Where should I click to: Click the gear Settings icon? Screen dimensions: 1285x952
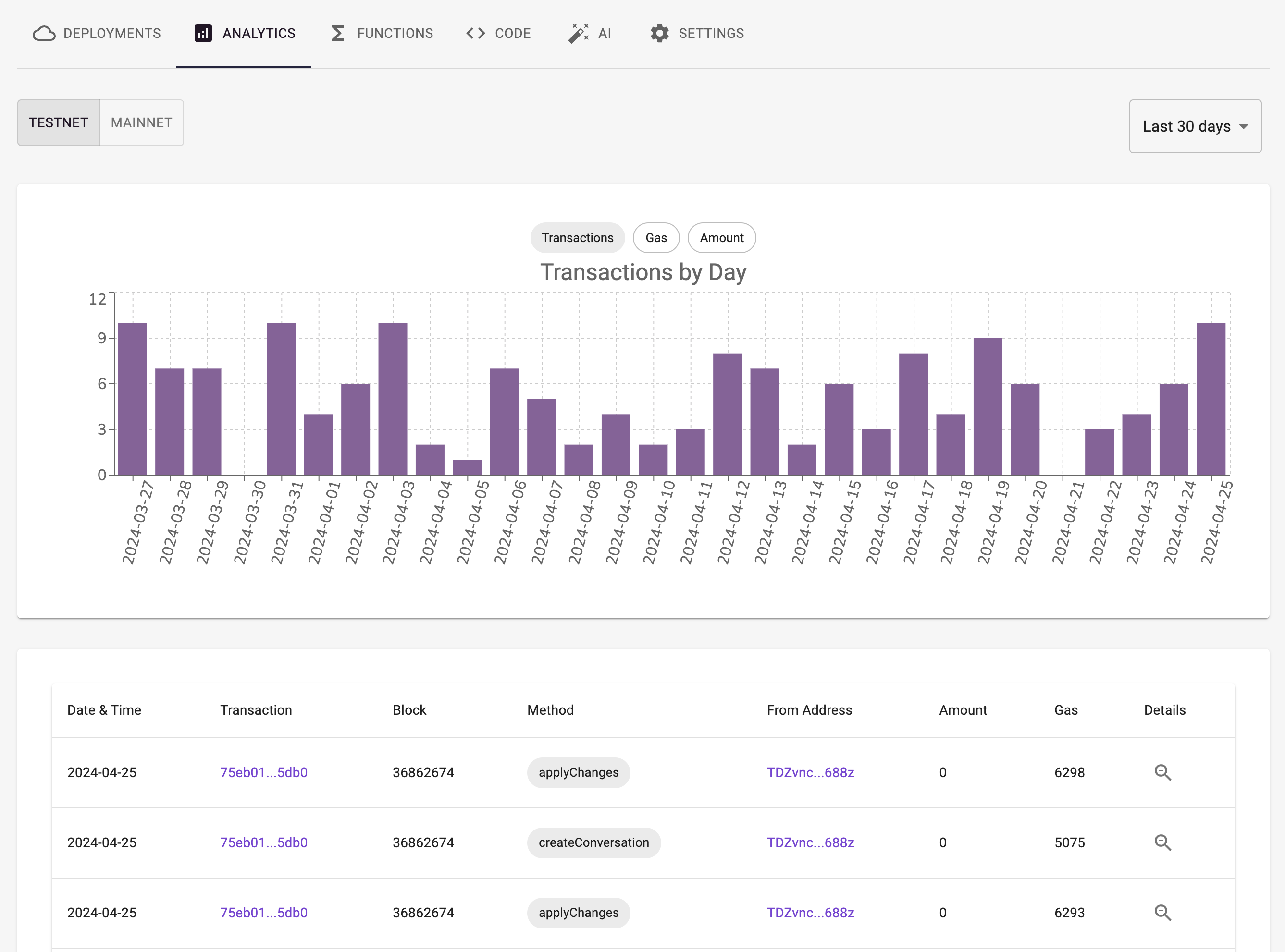[659, 34]
